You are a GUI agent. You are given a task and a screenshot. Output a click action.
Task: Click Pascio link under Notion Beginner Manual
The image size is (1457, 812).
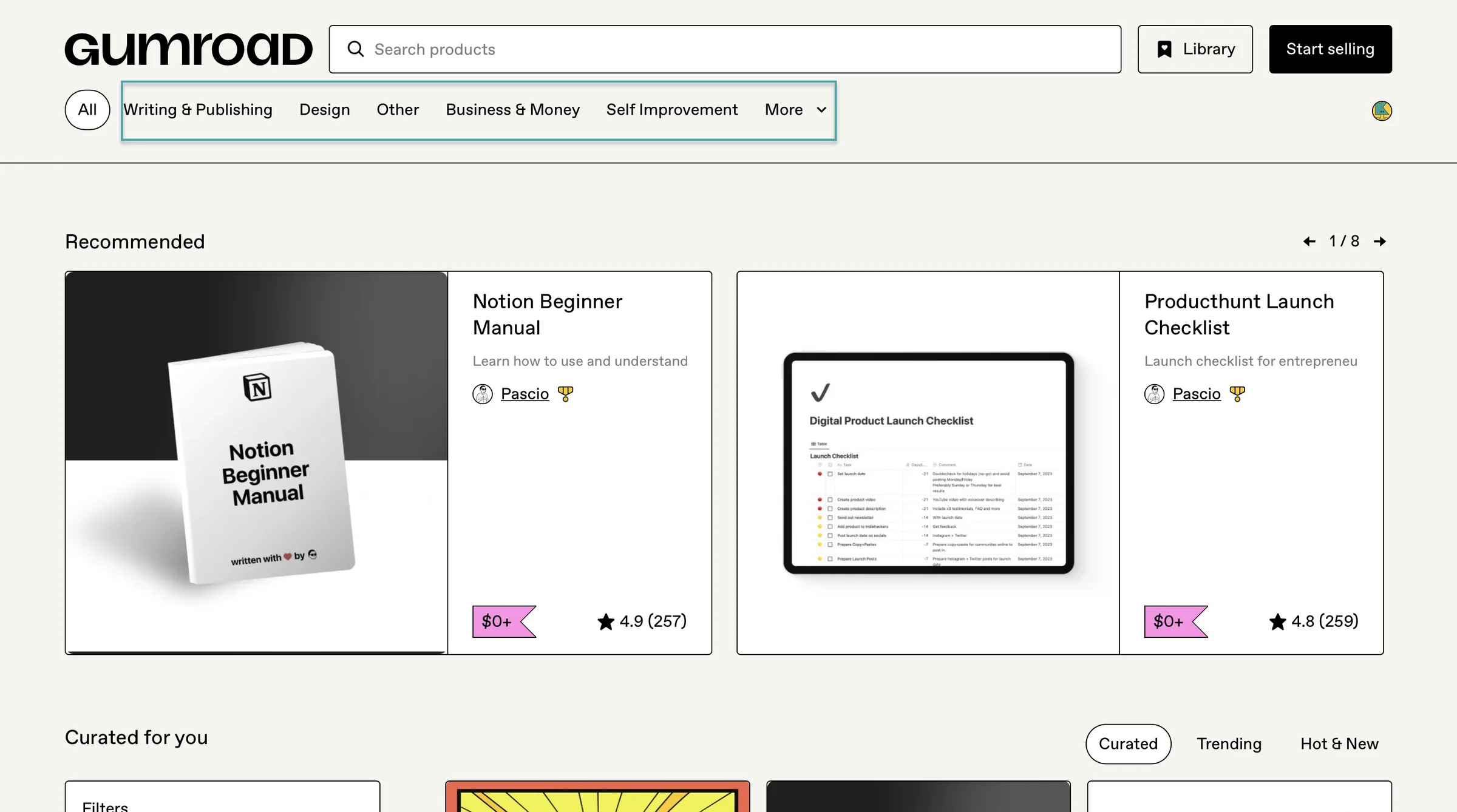coord(525,394)
